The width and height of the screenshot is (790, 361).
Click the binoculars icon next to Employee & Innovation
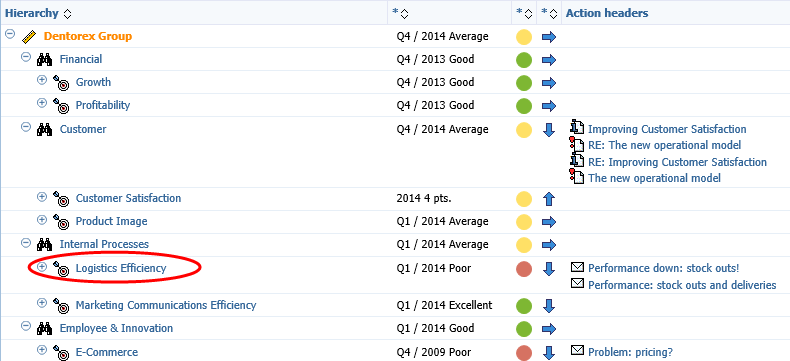coord(44,328)
